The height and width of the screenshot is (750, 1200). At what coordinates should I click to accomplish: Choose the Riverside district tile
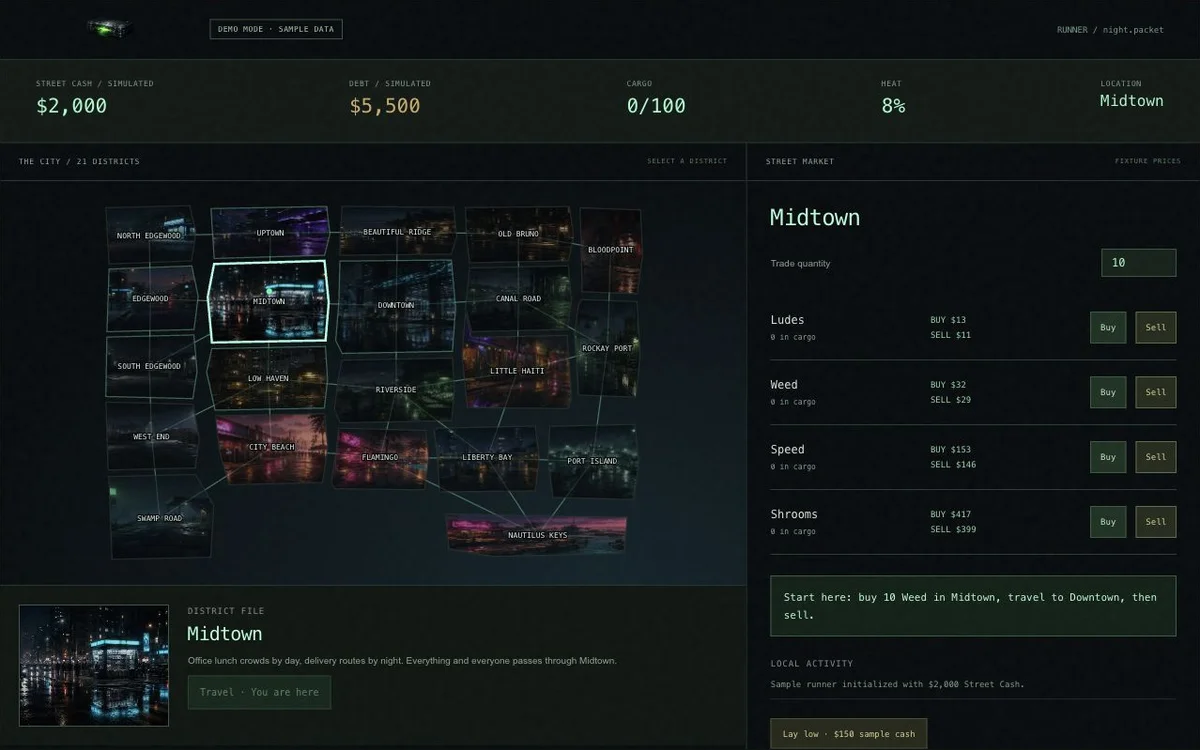coord(396,389)
